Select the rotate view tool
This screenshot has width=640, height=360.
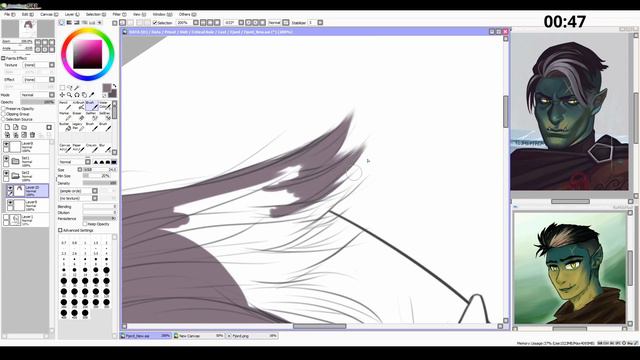[77, 95]
